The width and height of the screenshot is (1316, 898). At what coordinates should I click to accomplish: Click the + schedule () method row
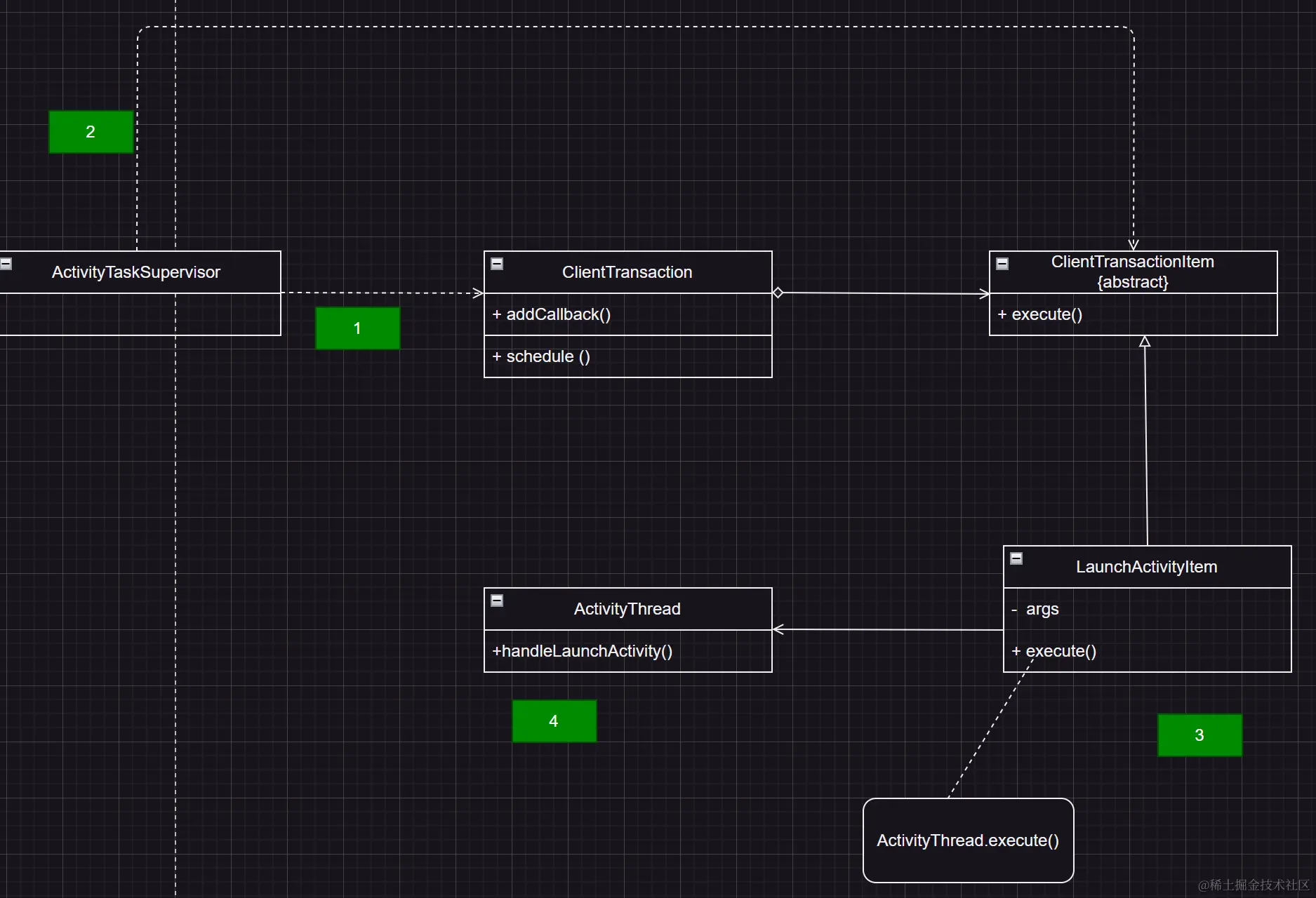coord(628,356)
